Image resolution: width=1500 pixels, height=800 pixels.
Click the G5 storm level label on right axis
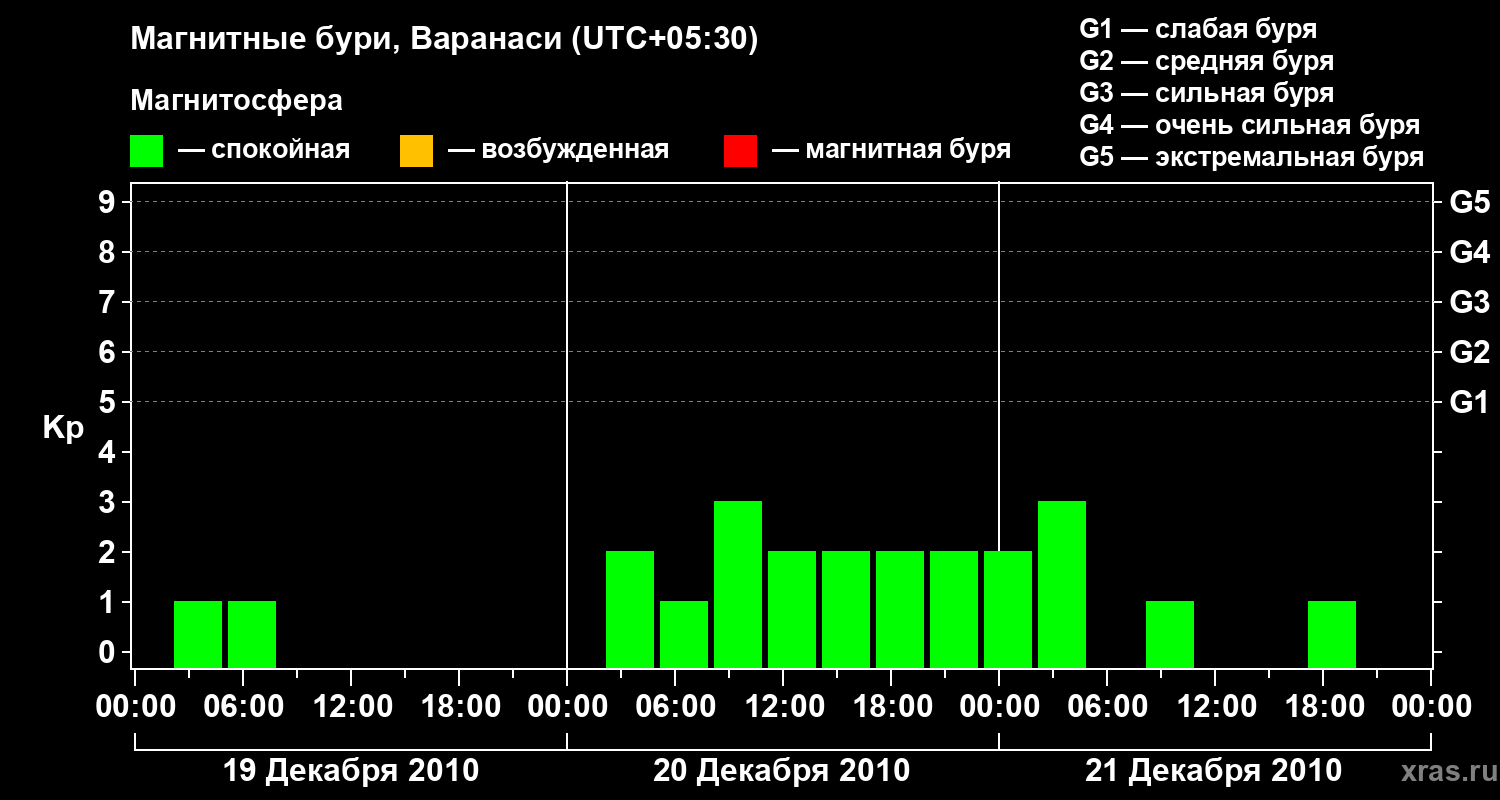click(1469, 202)
